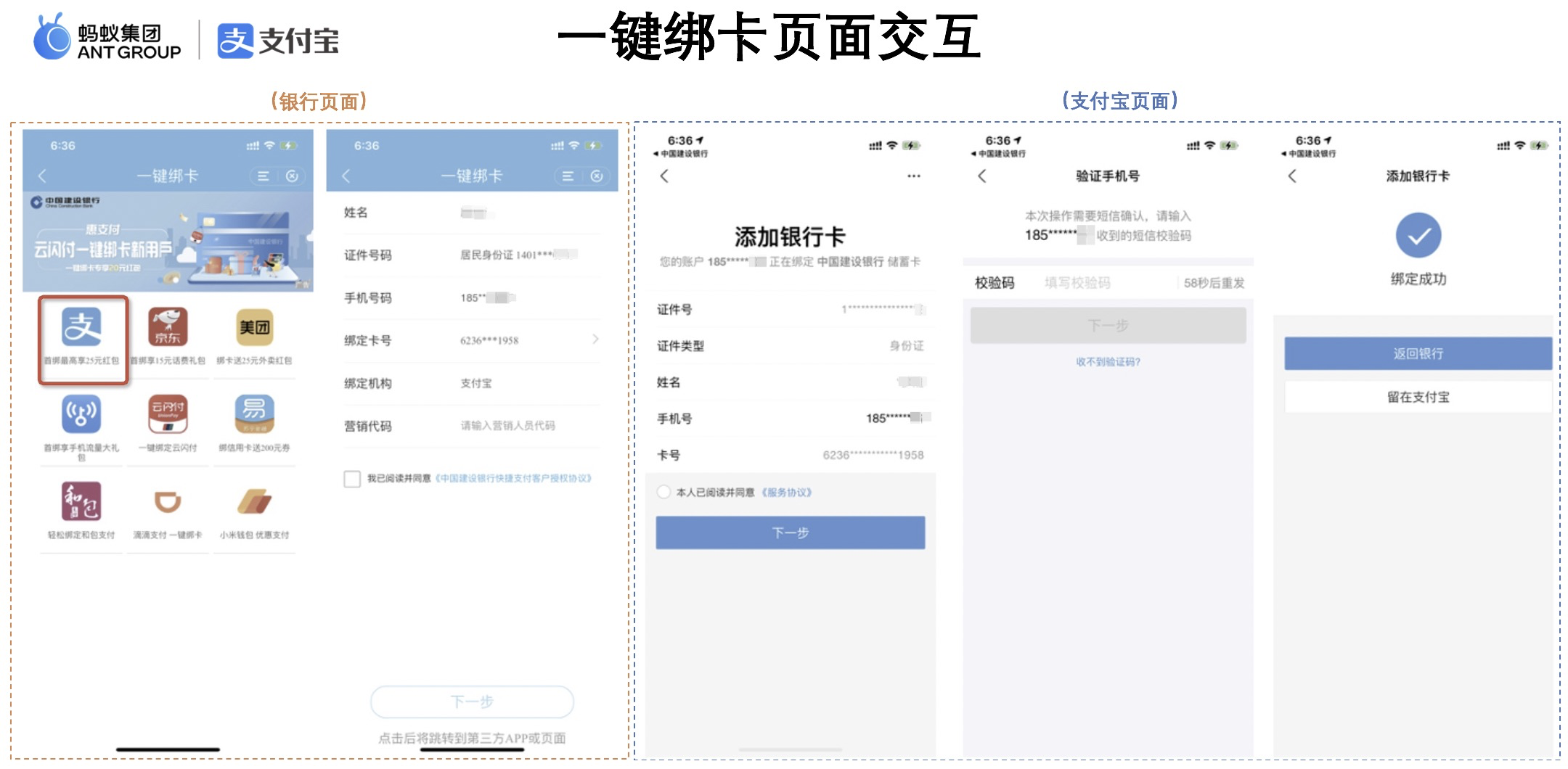This screenshot has width=1568, height=769.
Task: Select the Alipay service agreement radio button
Action: point(663,492)
